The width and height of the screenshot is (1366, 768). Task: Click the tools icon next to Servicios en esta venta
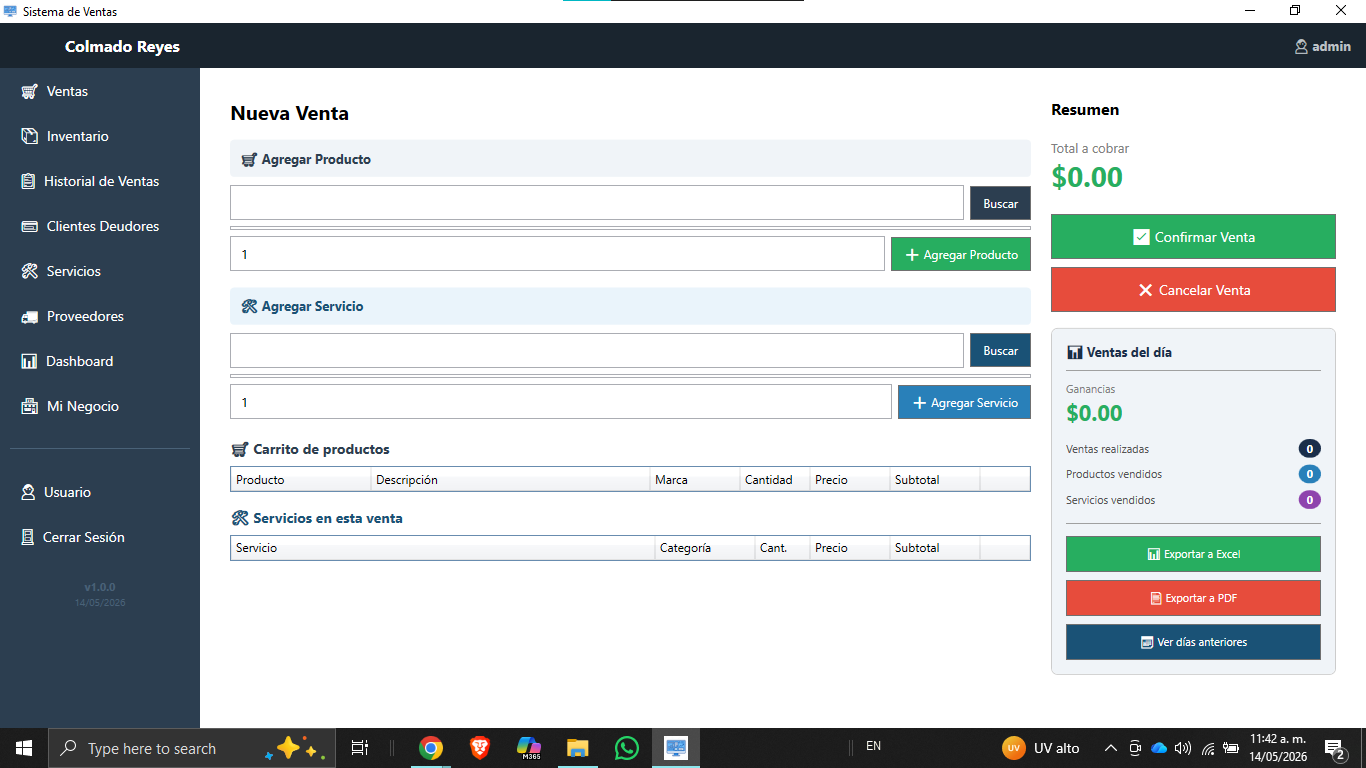coord(240,518)
